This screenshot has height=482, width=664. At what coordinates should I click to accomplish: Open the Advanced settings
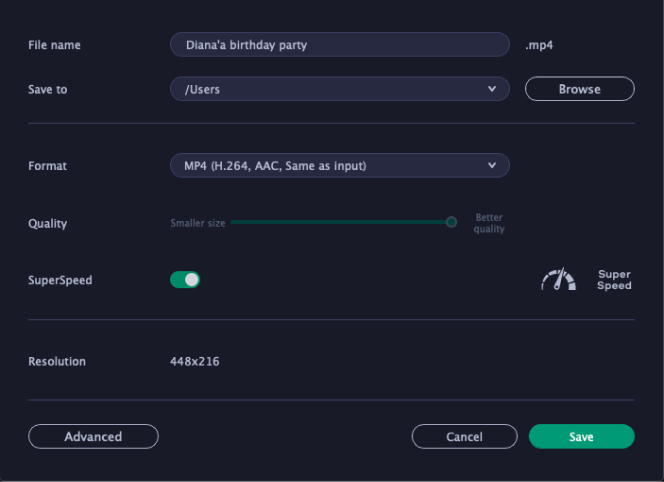click(x=94, y=436)
